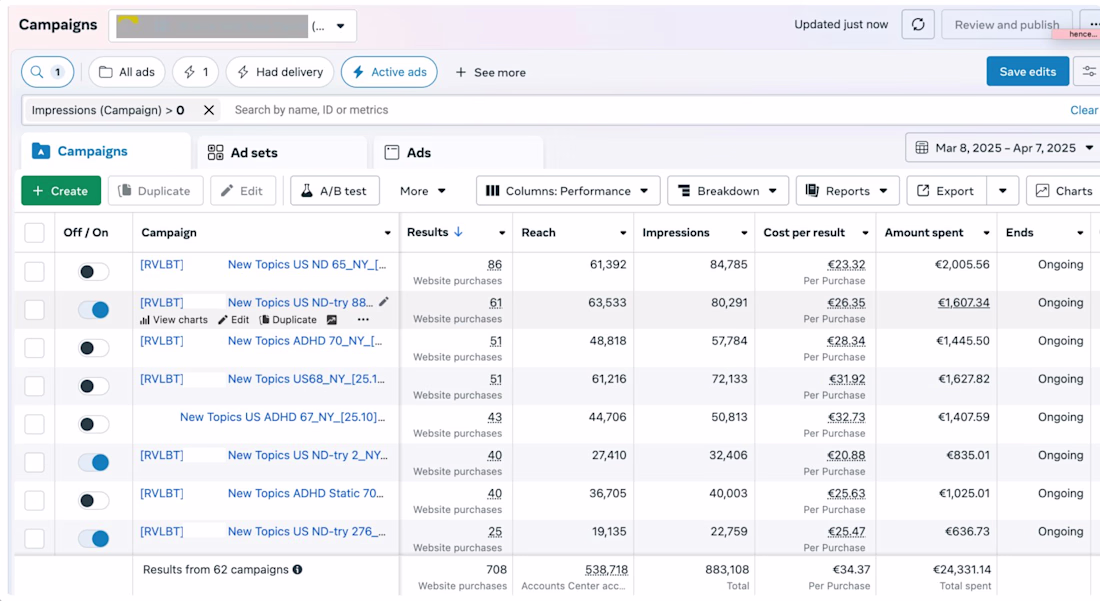Remove the Impressions filter with the X
Image resolution: width=1100 pixels, height=601 pixels.
click(x=208, y=110)
